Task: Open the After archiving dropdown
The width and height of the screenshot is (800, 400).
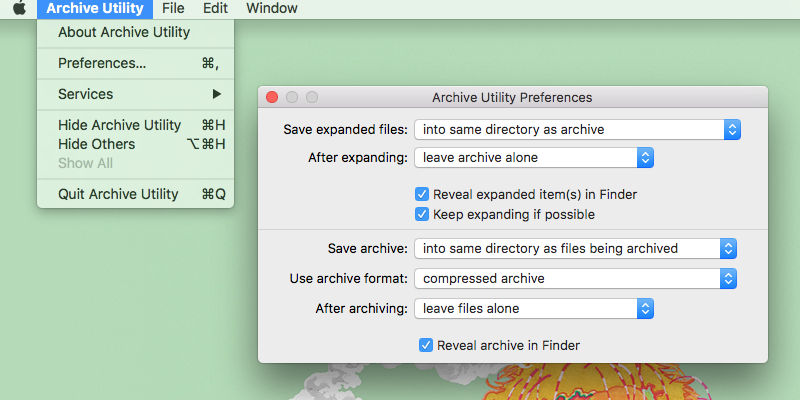Action: point(534,308)
